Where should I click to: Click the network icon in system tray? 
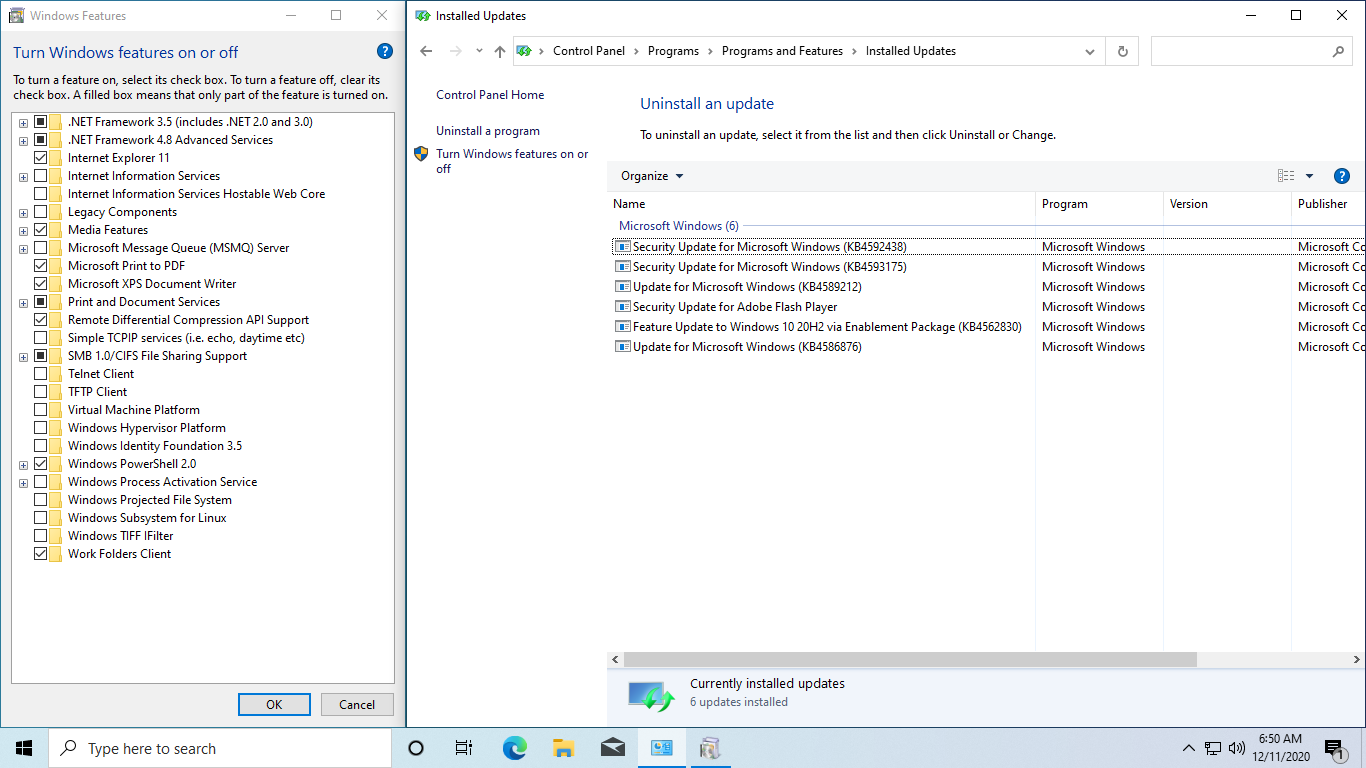tap(1213, 748)
